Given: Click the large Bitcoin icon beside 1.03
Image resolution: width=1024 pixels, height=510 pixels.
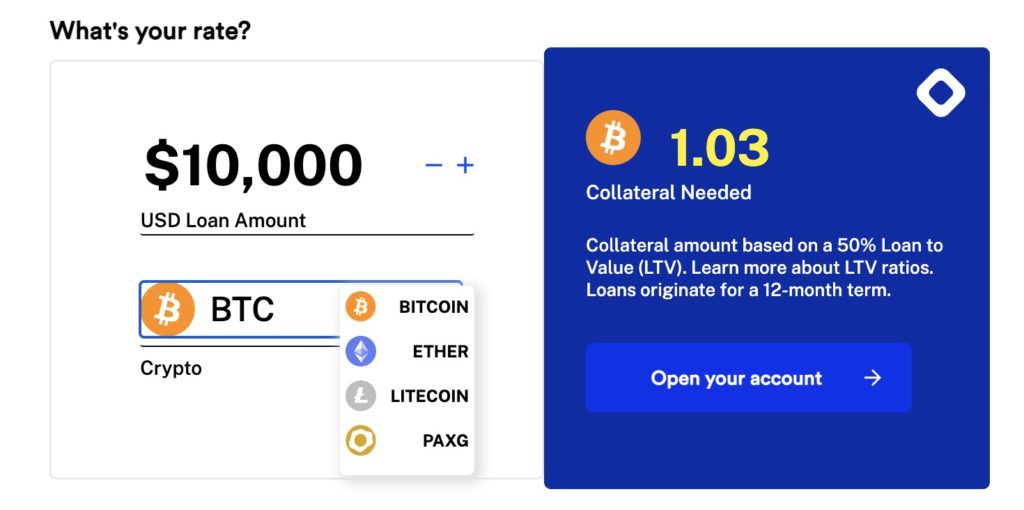Looking at the screenshot, I should click(x=613, y=138).
